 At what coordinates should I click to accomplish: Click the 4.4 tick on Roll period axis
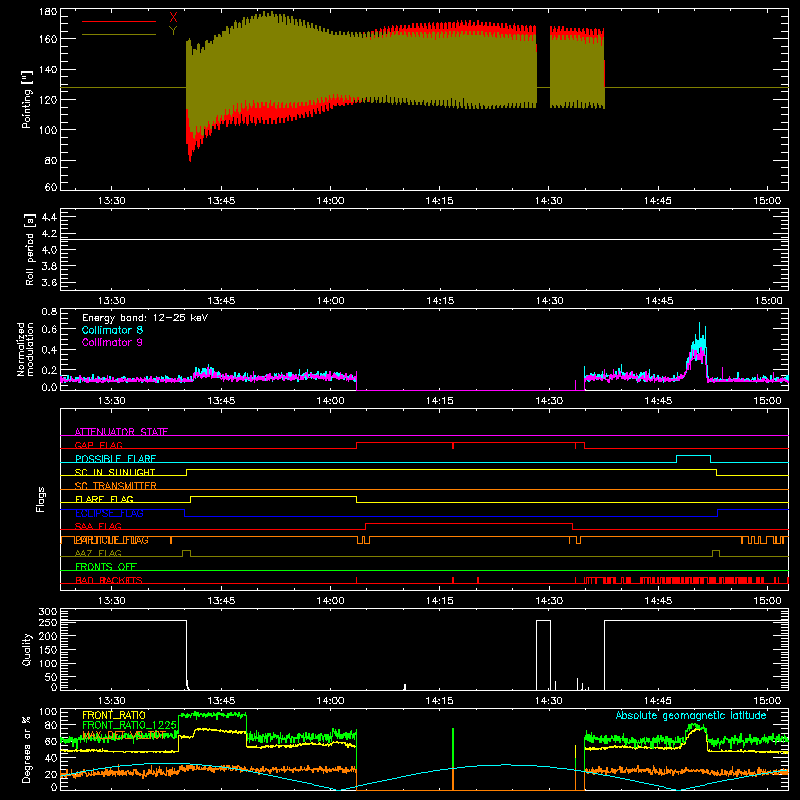49,217
